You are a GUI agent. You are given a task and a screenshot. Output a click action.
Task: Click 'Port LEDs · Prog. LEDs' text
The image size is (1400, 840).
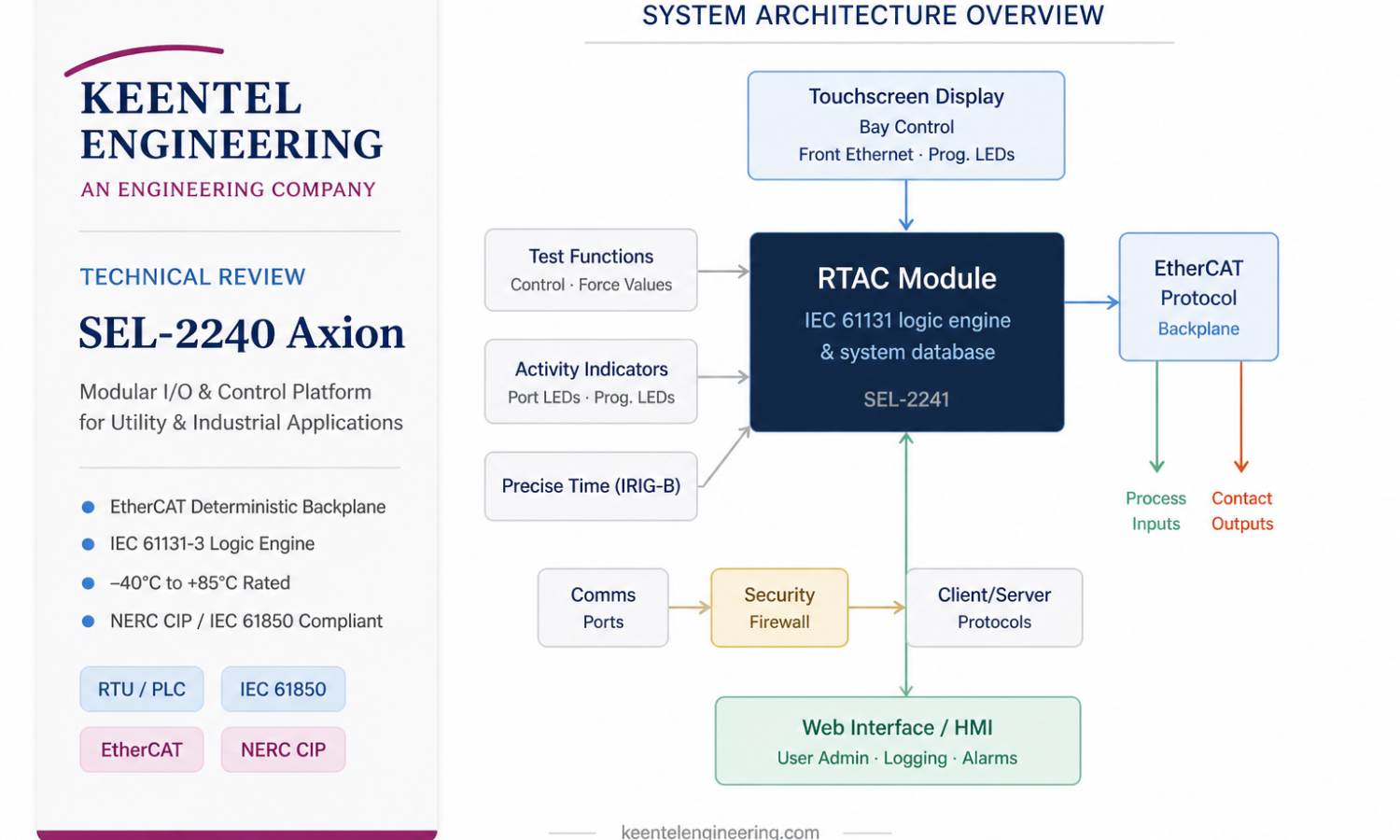point(591,398)
